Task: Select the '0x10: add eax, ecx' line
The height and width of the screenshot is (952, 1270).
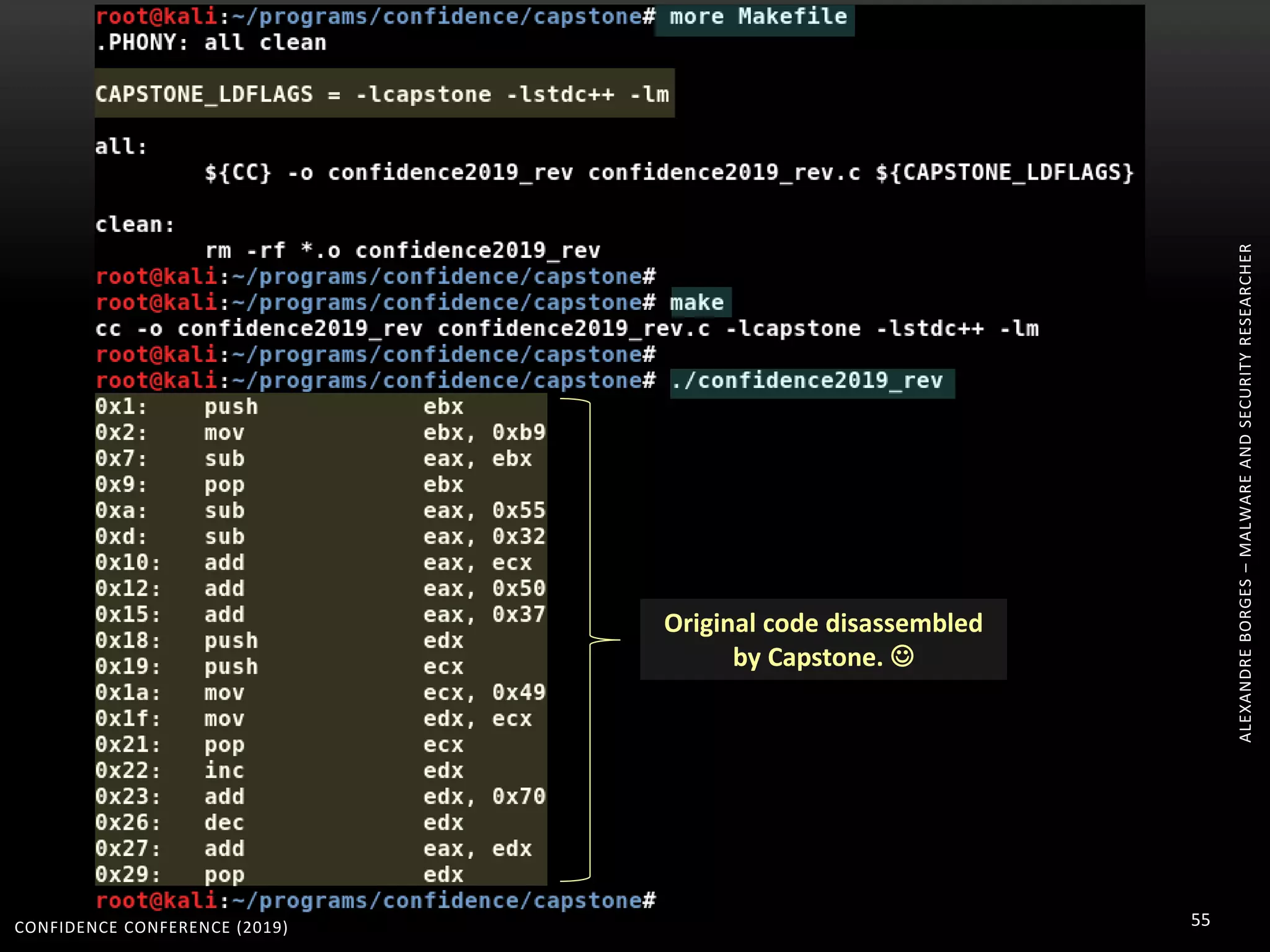Action: coord(314,563)
